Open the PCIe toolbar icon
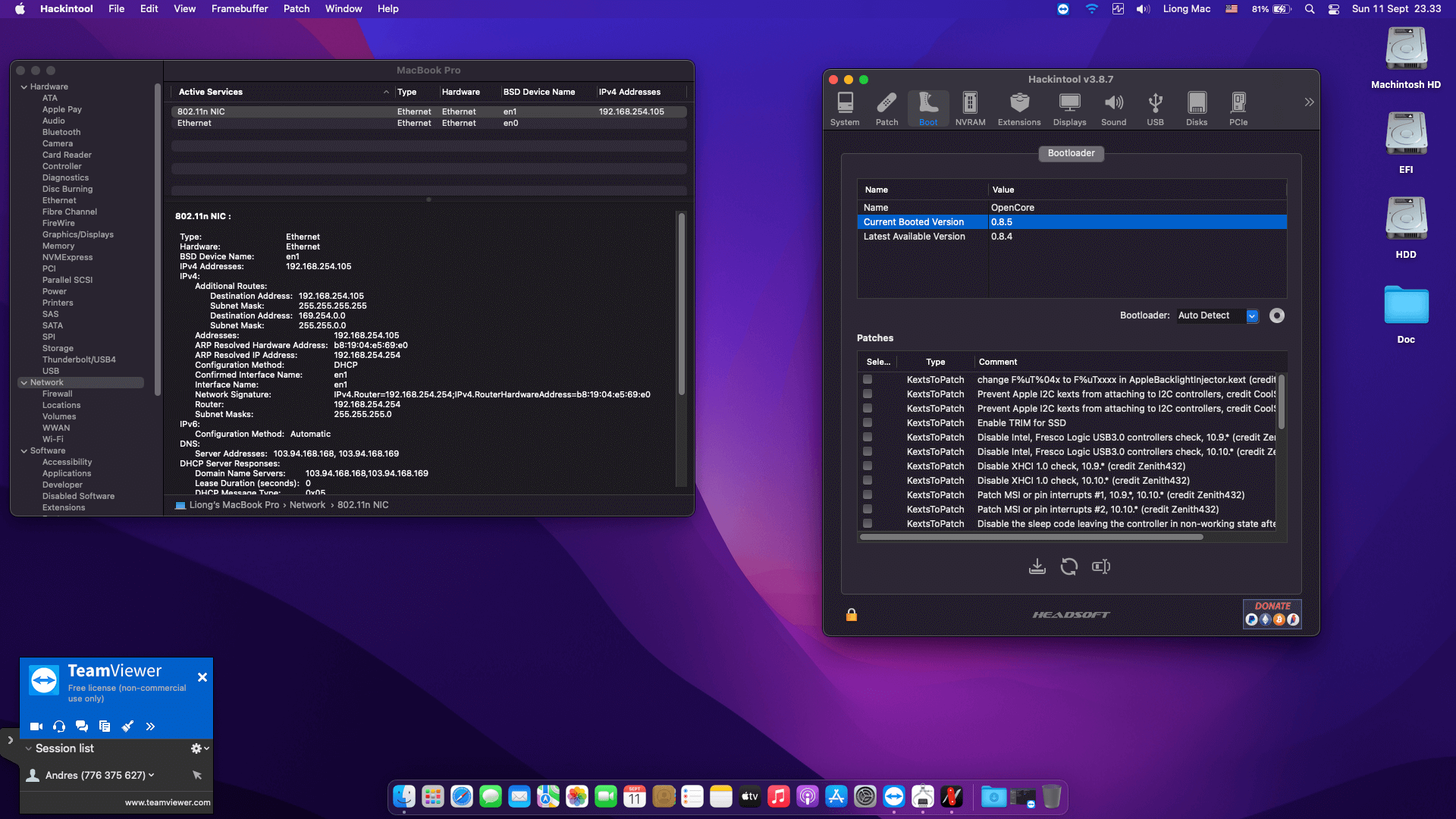 coord(1238,108)
